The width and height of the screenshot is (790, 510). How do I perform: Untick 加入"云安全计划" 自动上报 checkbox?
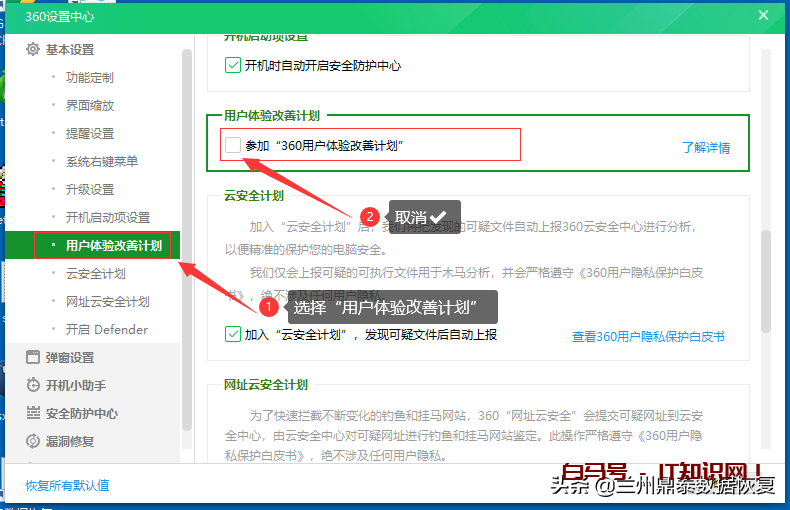(233, 334)
